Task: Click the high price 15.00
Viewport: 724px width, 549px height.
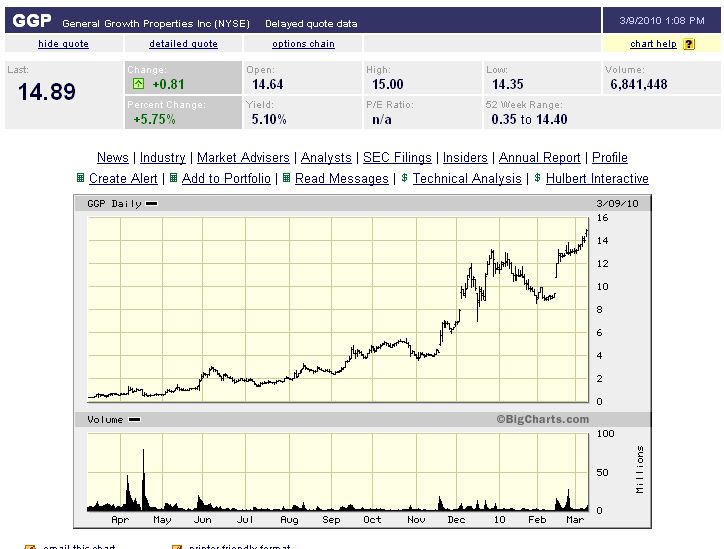Action: pyautogui.click(x=387, y=84)
